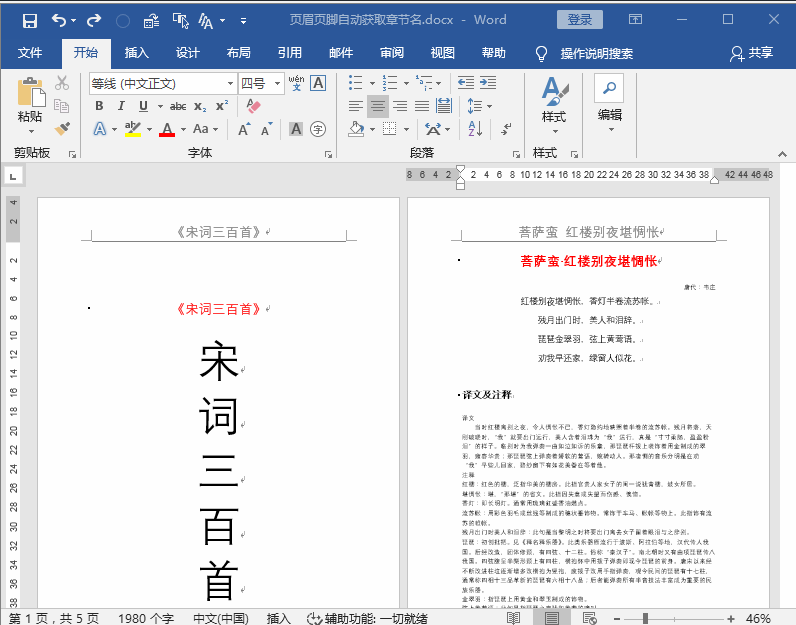Start a bulleted list

356,82
